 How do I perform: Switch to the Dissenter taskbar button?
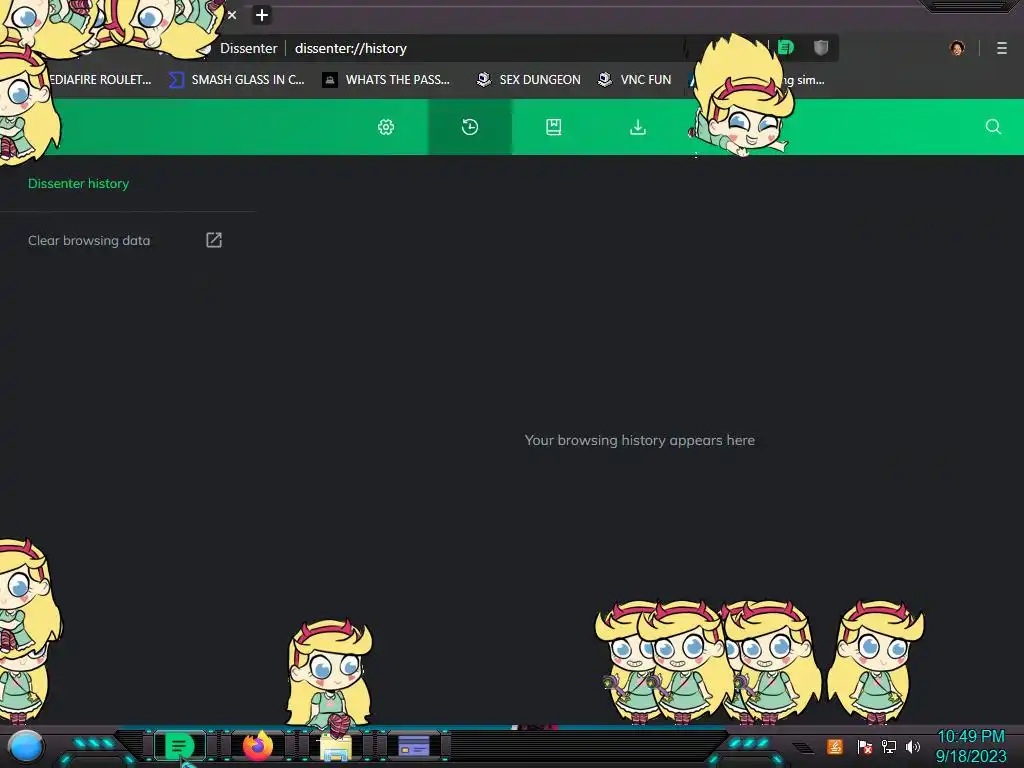pos(179,746)
